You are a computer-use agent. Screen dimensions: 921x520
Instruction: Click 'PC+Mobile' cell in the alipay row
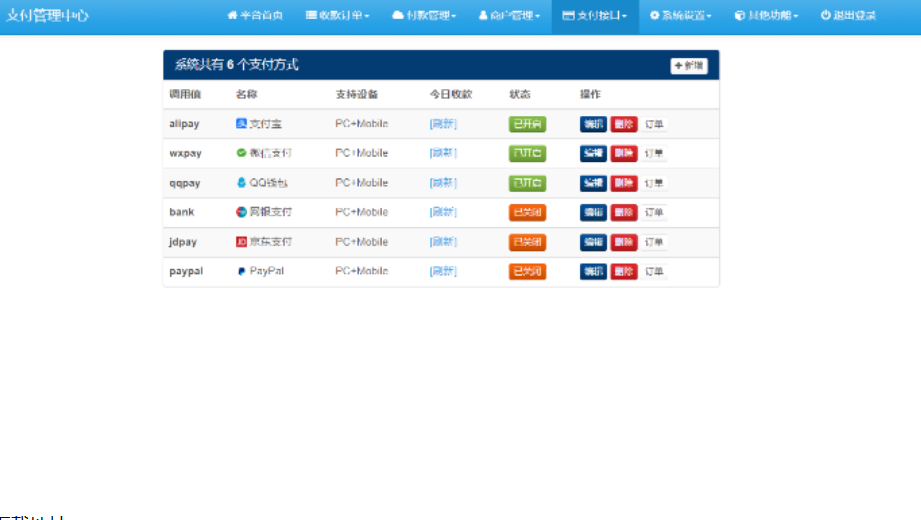click(362, 124)
